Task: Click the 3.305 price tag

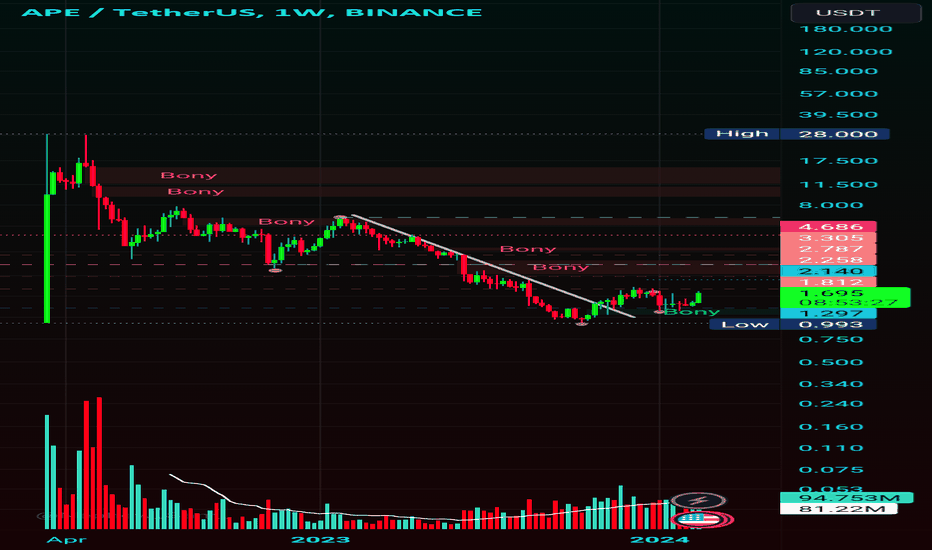Action: coord(828,238)
